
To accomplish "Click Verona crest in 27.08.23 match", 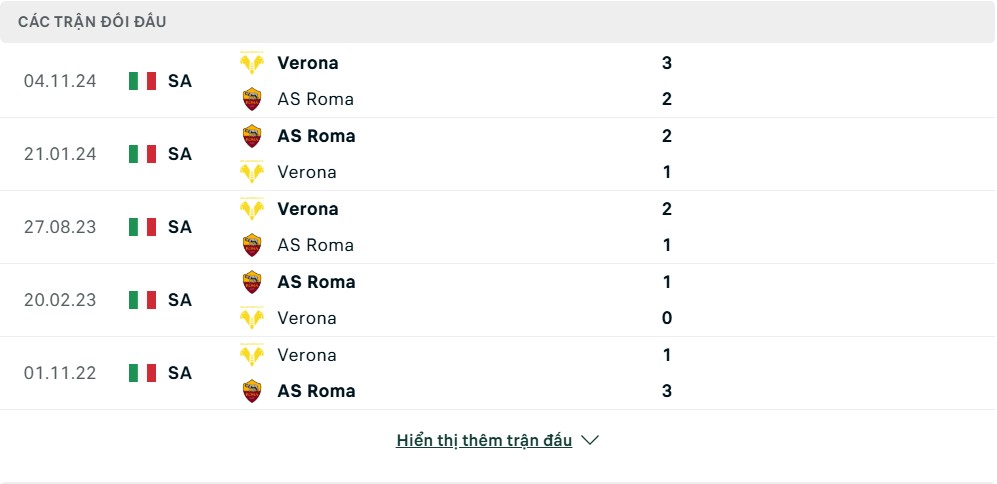I will tap(252, 209).
